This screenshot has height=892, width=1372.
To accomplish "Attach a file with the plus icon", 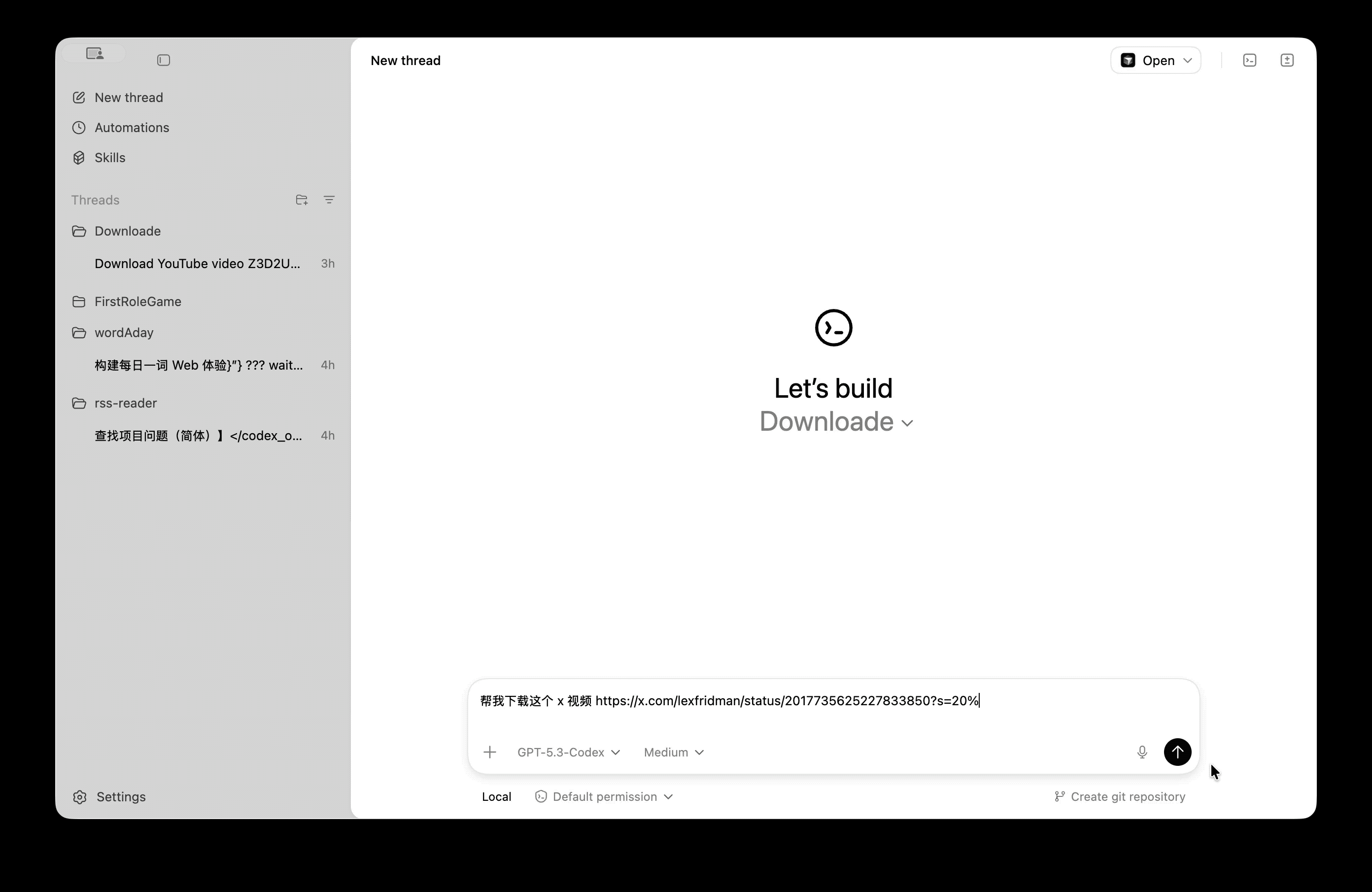I will tap(490, 752).
